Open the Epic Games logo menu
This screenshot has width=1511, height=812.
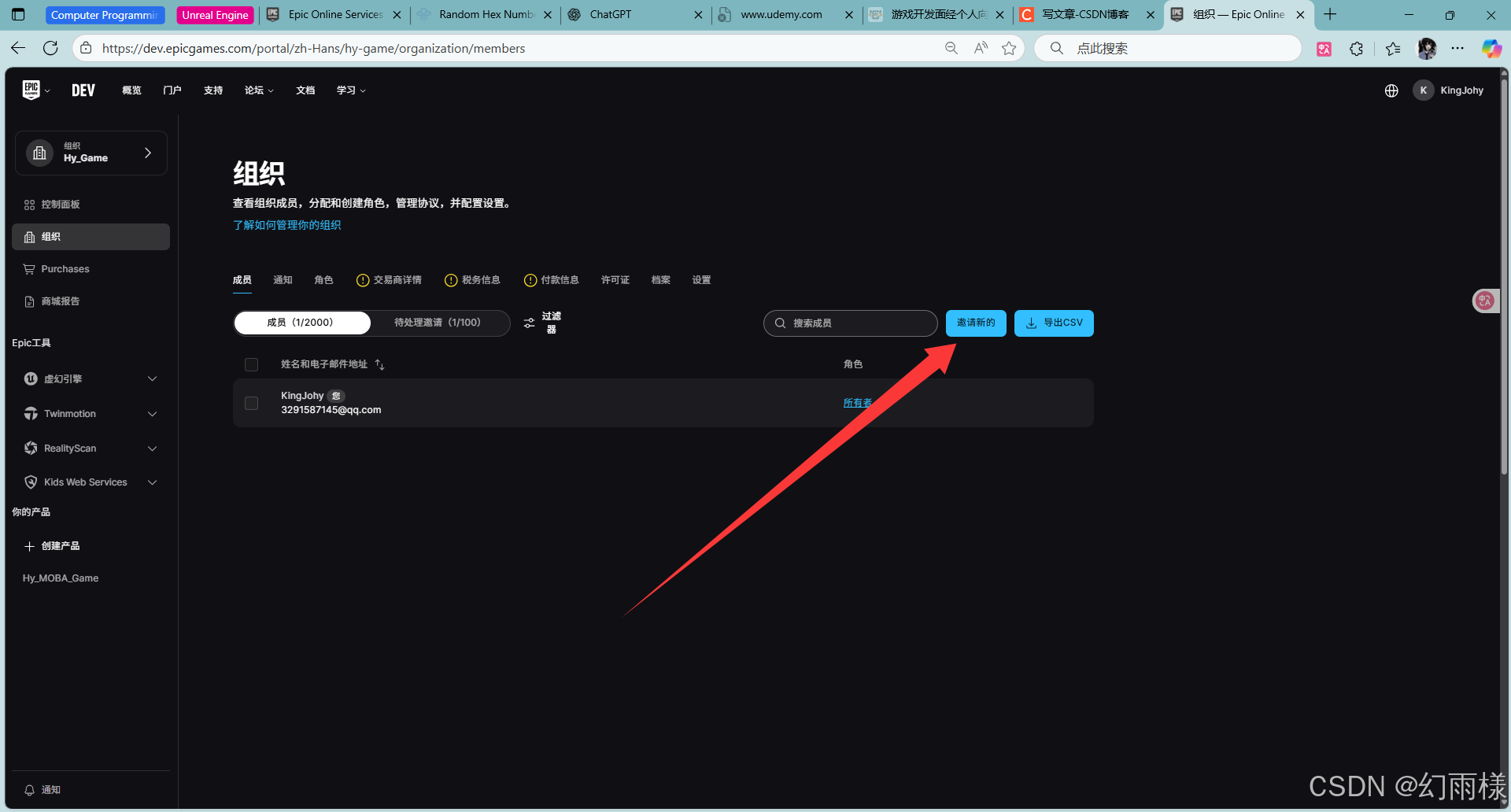click(x=35, y=90)
